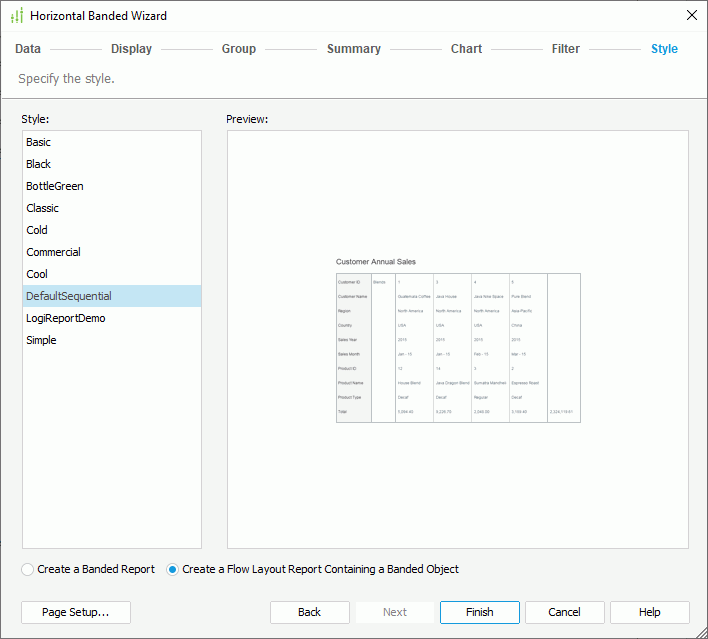Choose Flow Layout Report with Banded Object
This screenshot has height=639, width=708.
point(173,569)
